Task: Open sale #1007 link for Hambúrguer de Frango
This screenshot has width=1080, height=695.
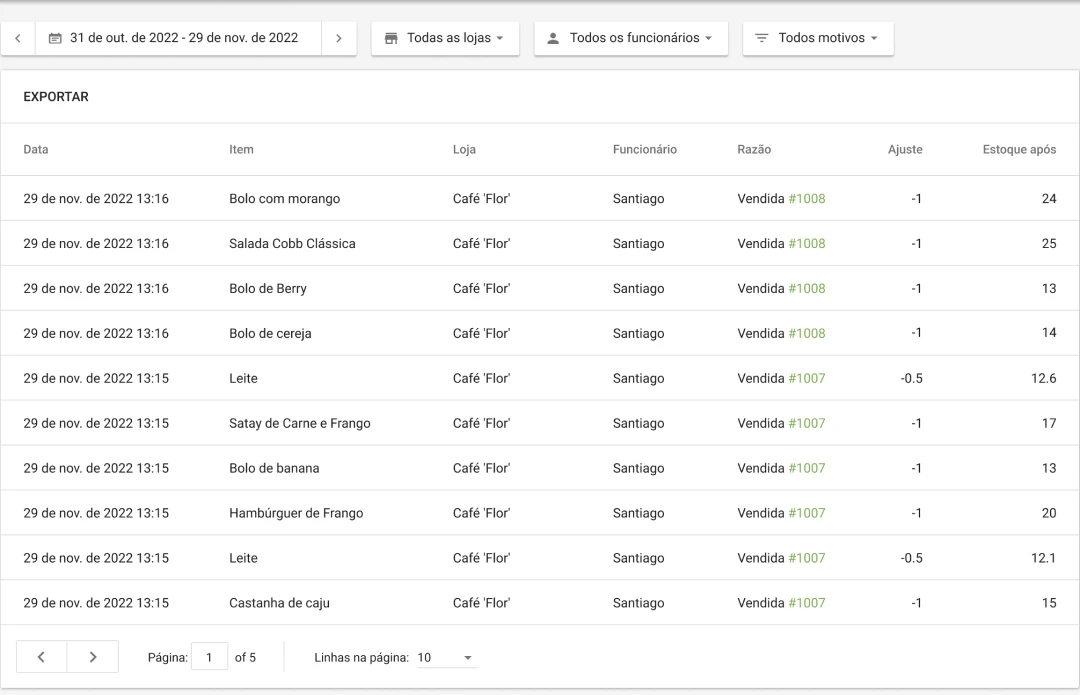Action: pyautogui.click(x=806, y=513)
